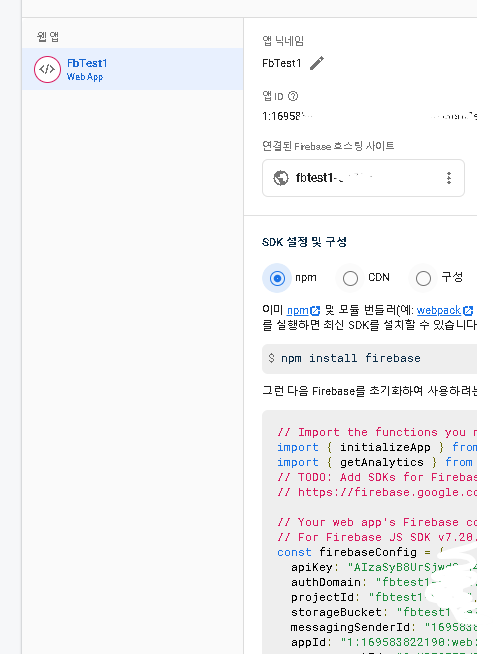Select the 구성 radio option
This screenshot has height=654, width=494.
423,278
